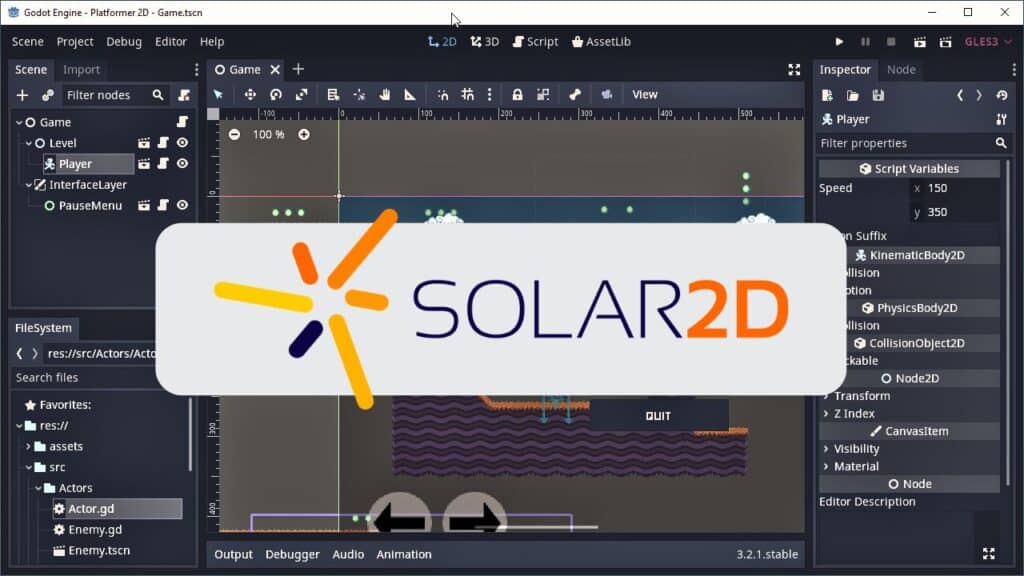Zoom in the 2D viewport
1024x576 pixels.
[x=304, y=135]
